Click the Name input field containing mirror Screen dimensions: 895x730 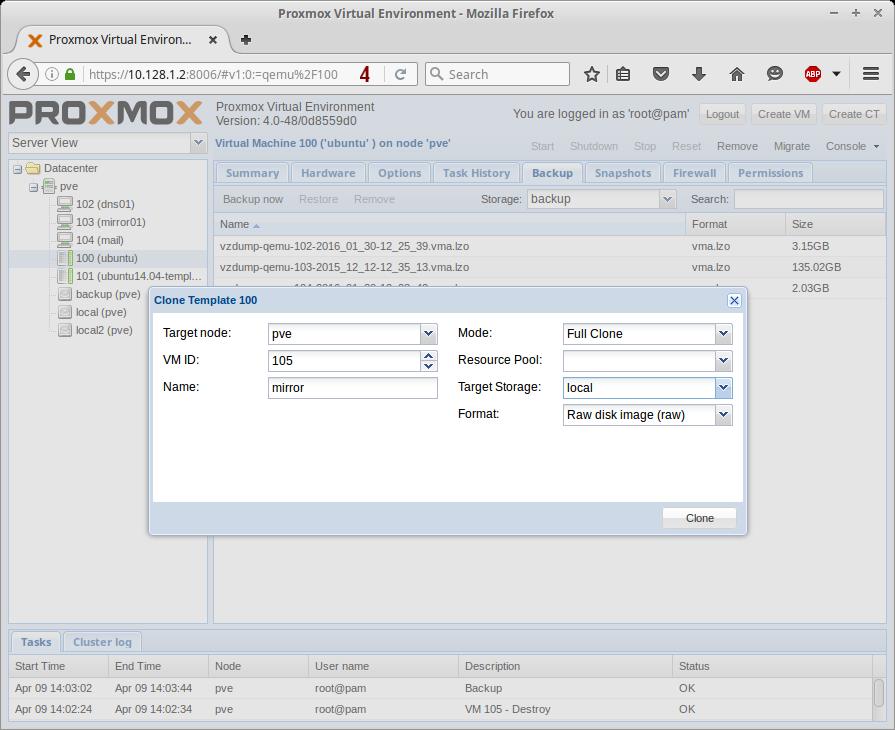(352, 388)
